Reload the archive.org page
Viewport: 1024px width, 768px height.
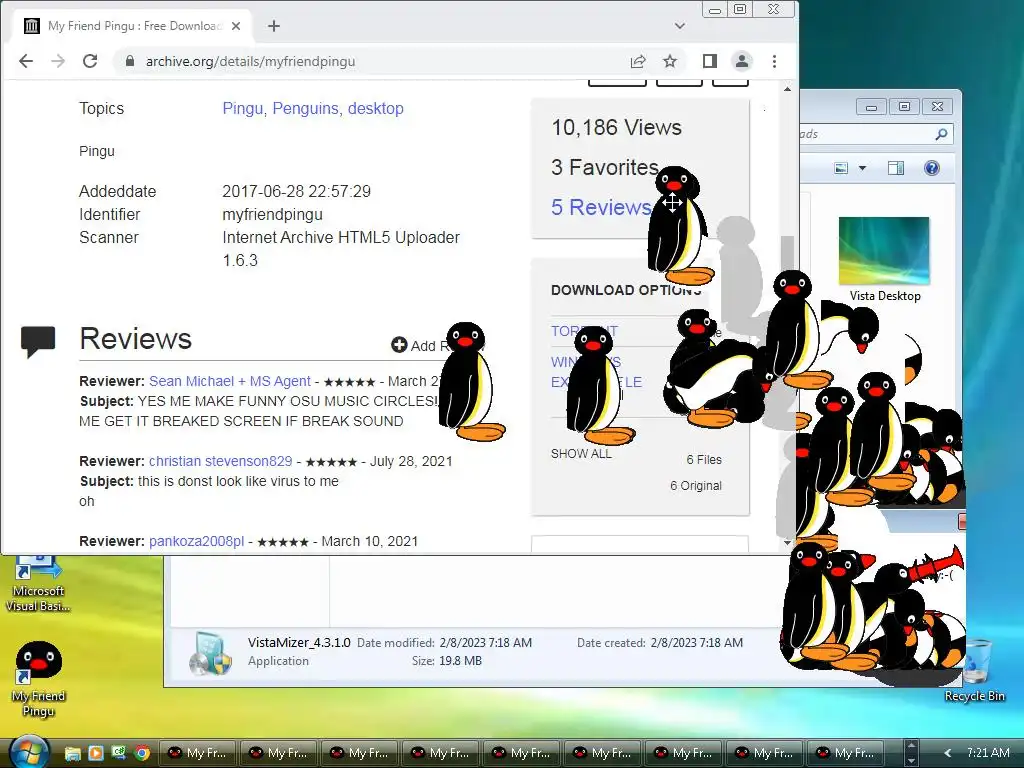tap(90, 61)
